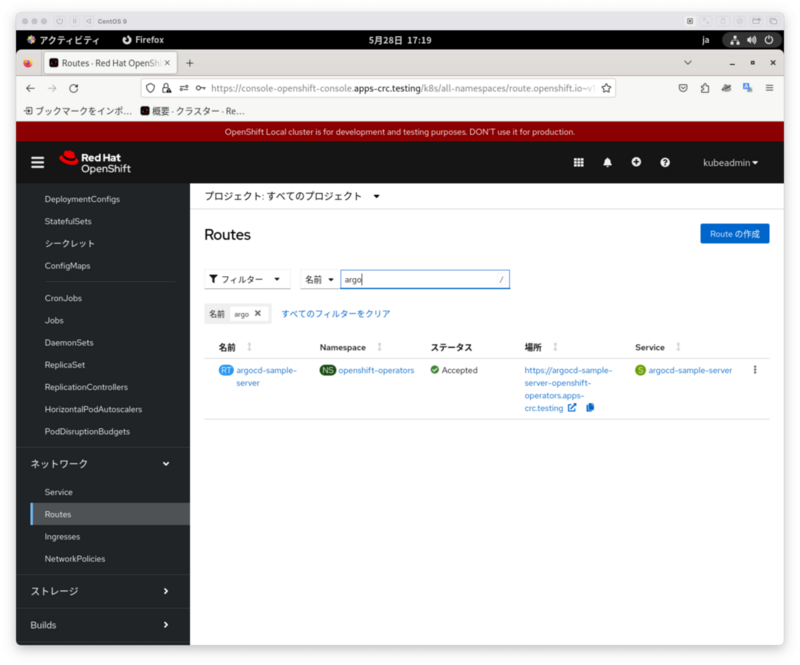This screenshot has height=665, width=800.
Task: Select DaemonSets in sidebar
Action: (69, 342)
